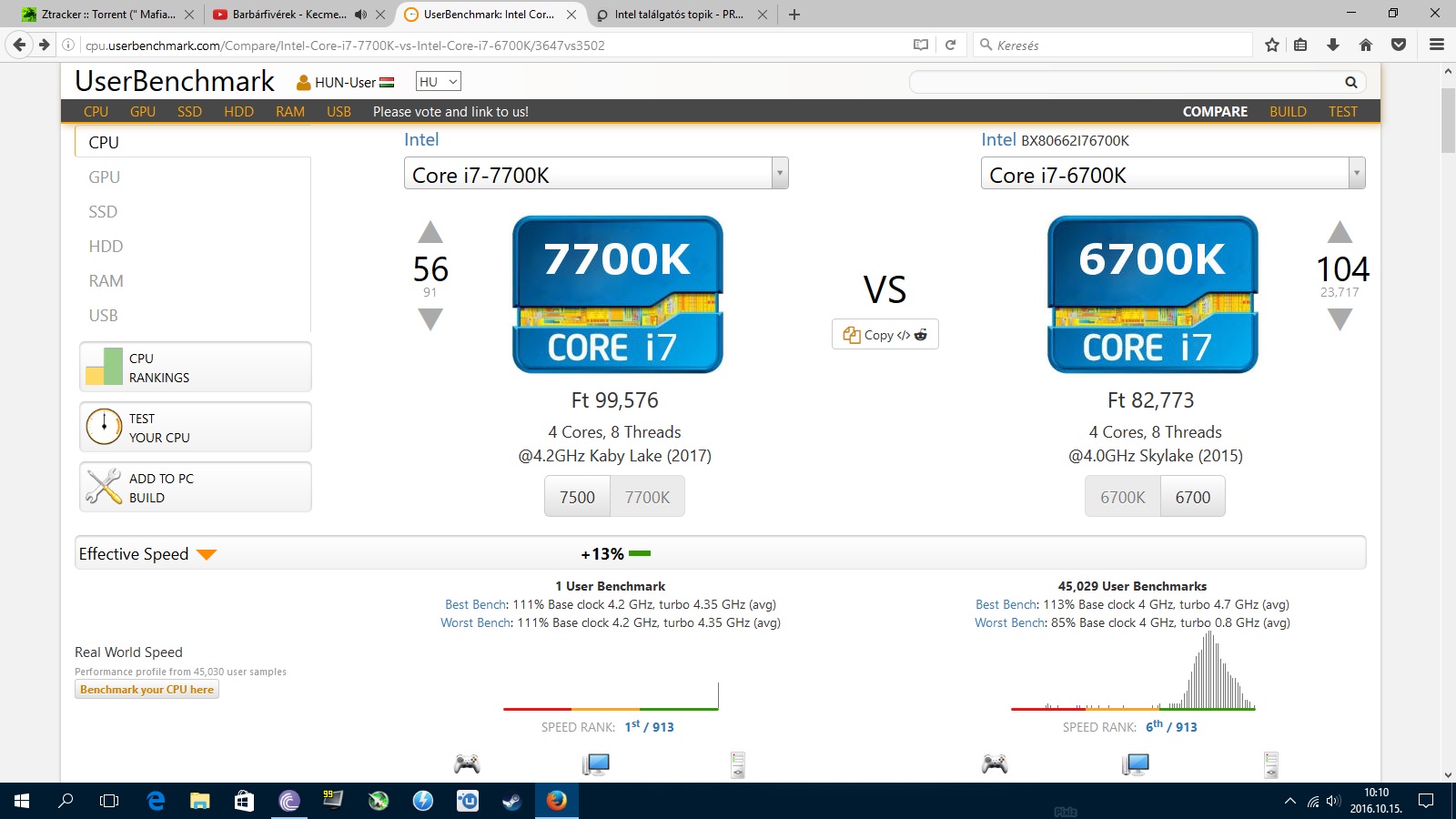This screenshot has height=819, width=1456.
Task: Open a new browser tab
Action: click(x=794, y=15)
